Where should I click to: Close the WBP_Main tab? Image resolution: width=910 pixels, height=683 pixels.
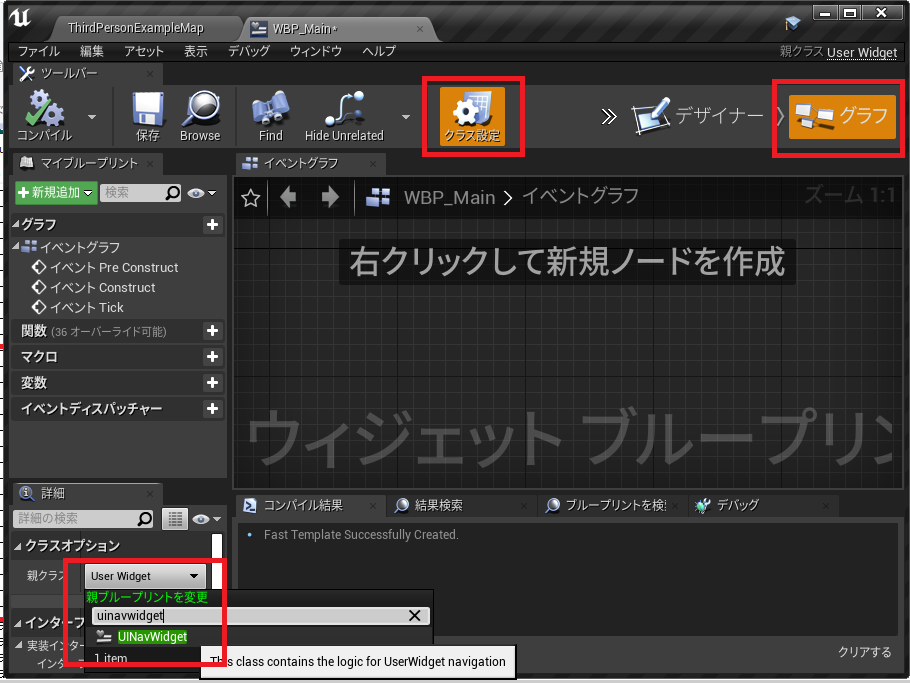click(x=420, y=28)
